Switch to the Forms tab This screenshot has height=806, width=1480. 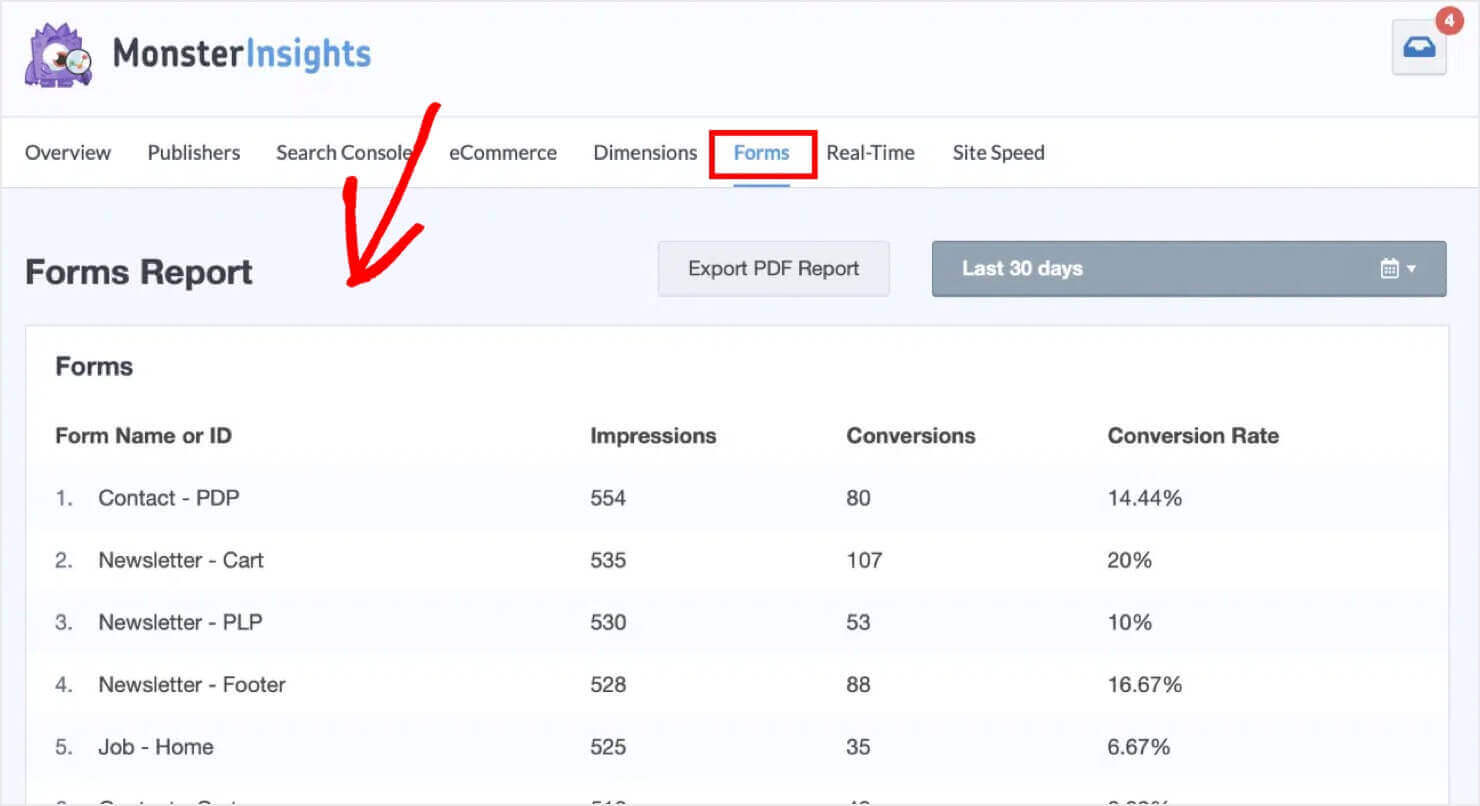tap(761, 152)
